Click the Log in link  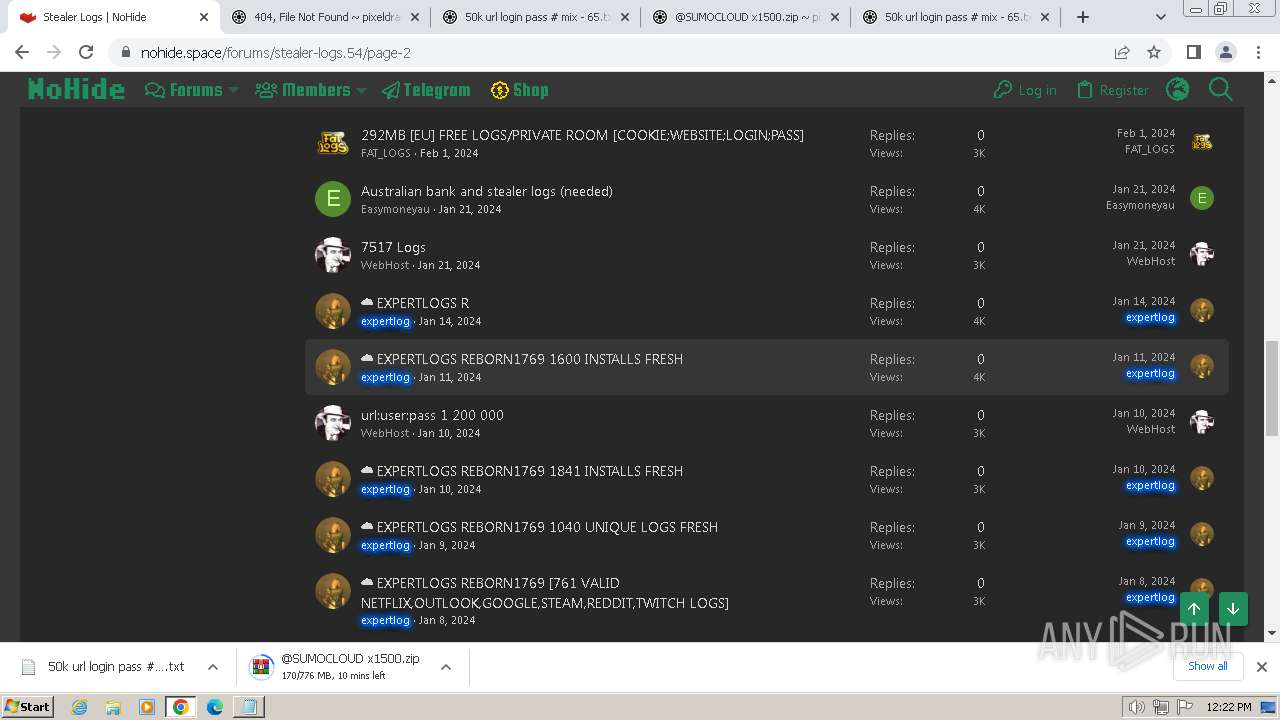[1025, 90]
